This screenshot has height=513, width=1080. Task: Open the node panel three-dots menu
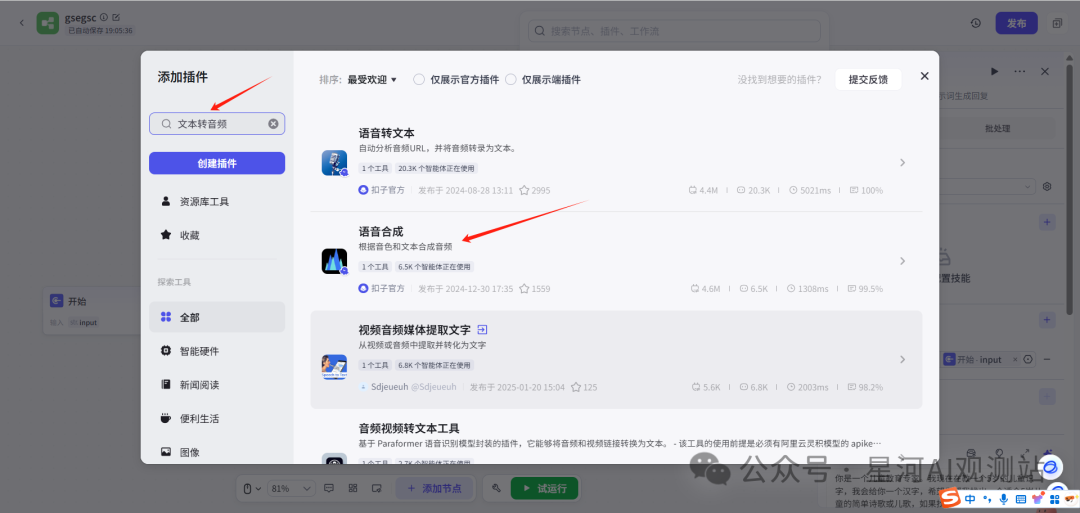coord(1019,72)
